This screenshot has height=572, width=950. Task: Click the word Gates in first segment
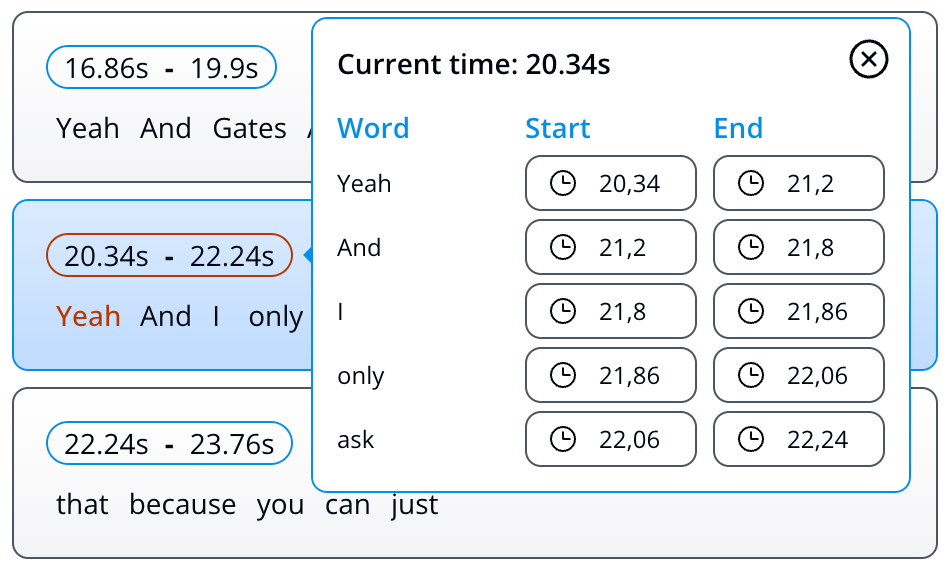point(249,129)
